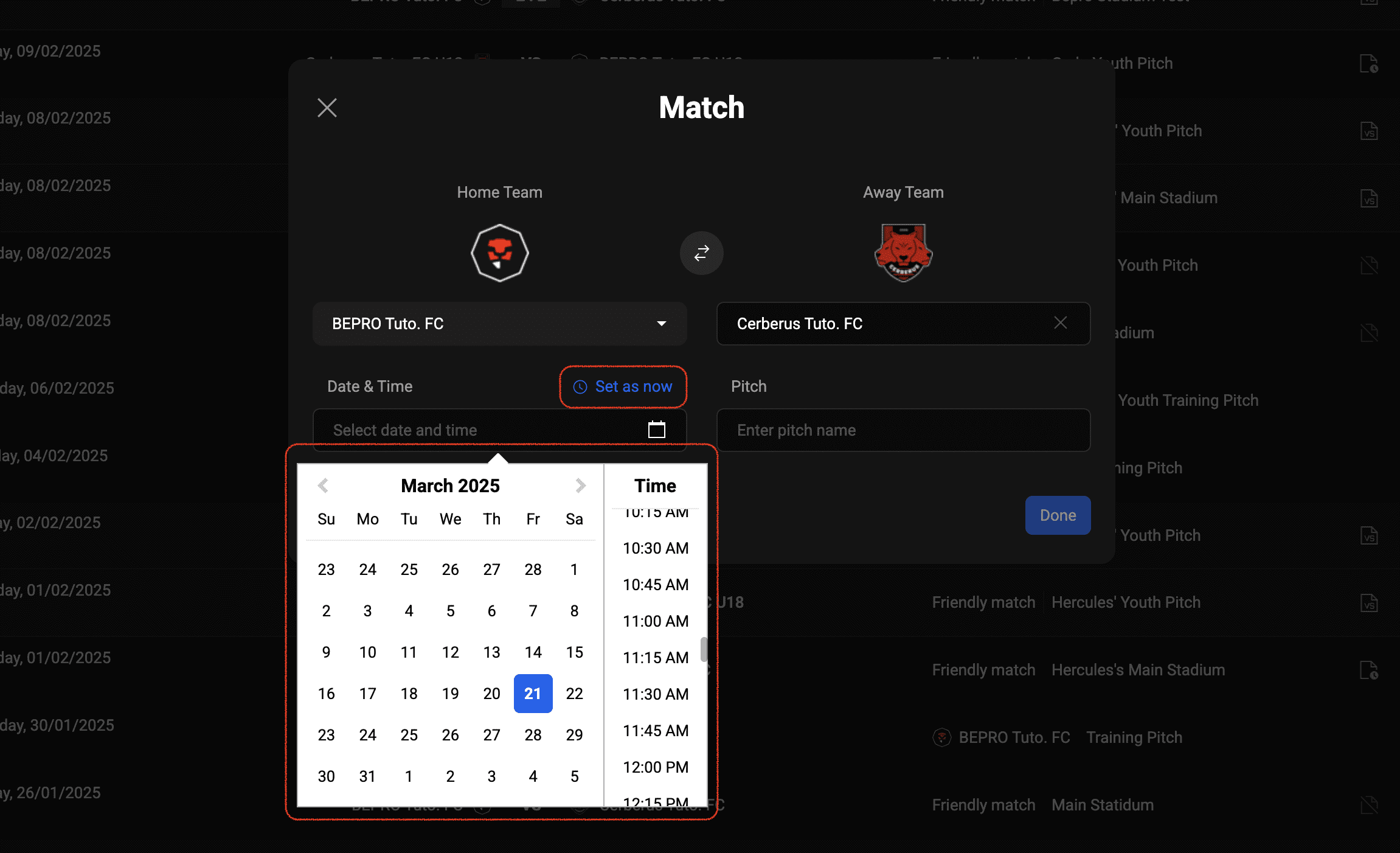
Task: Select March 10 in the calendar
Action: 367,652
